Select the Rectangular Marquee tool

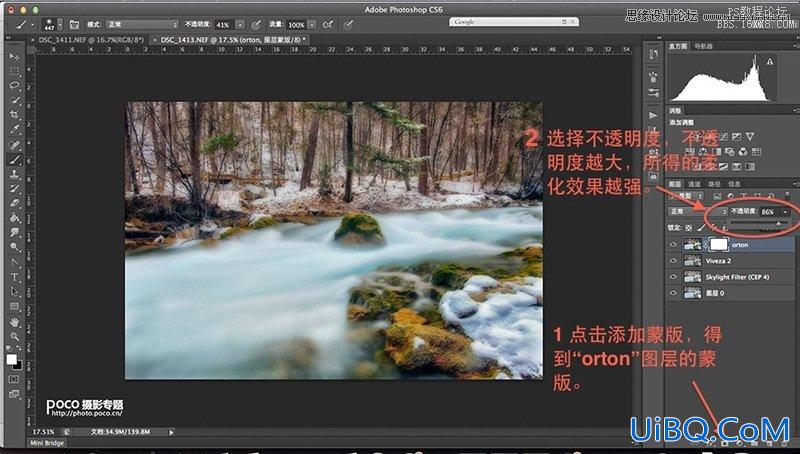tap(14, 70)
